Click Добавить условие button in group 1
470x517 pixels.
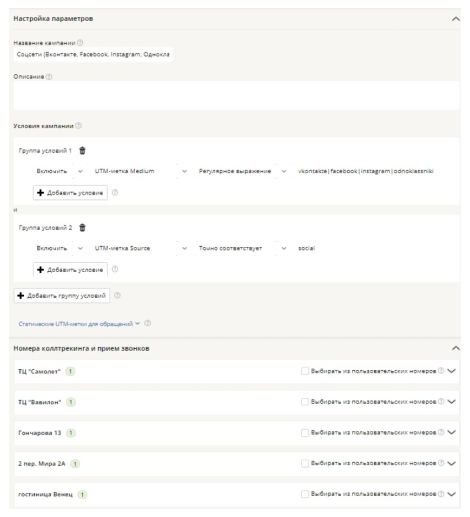70,193
